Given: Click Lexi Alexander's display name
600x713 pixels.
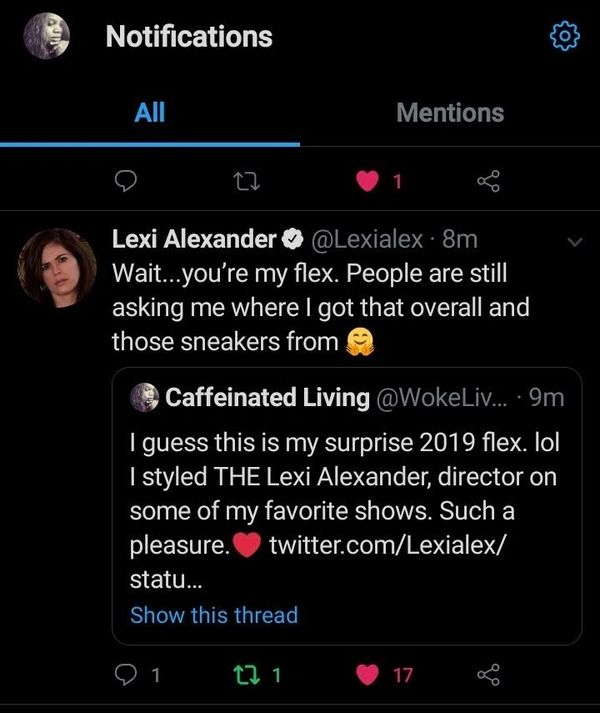Looking at the screenshot, I should click(x=193, y=240).
